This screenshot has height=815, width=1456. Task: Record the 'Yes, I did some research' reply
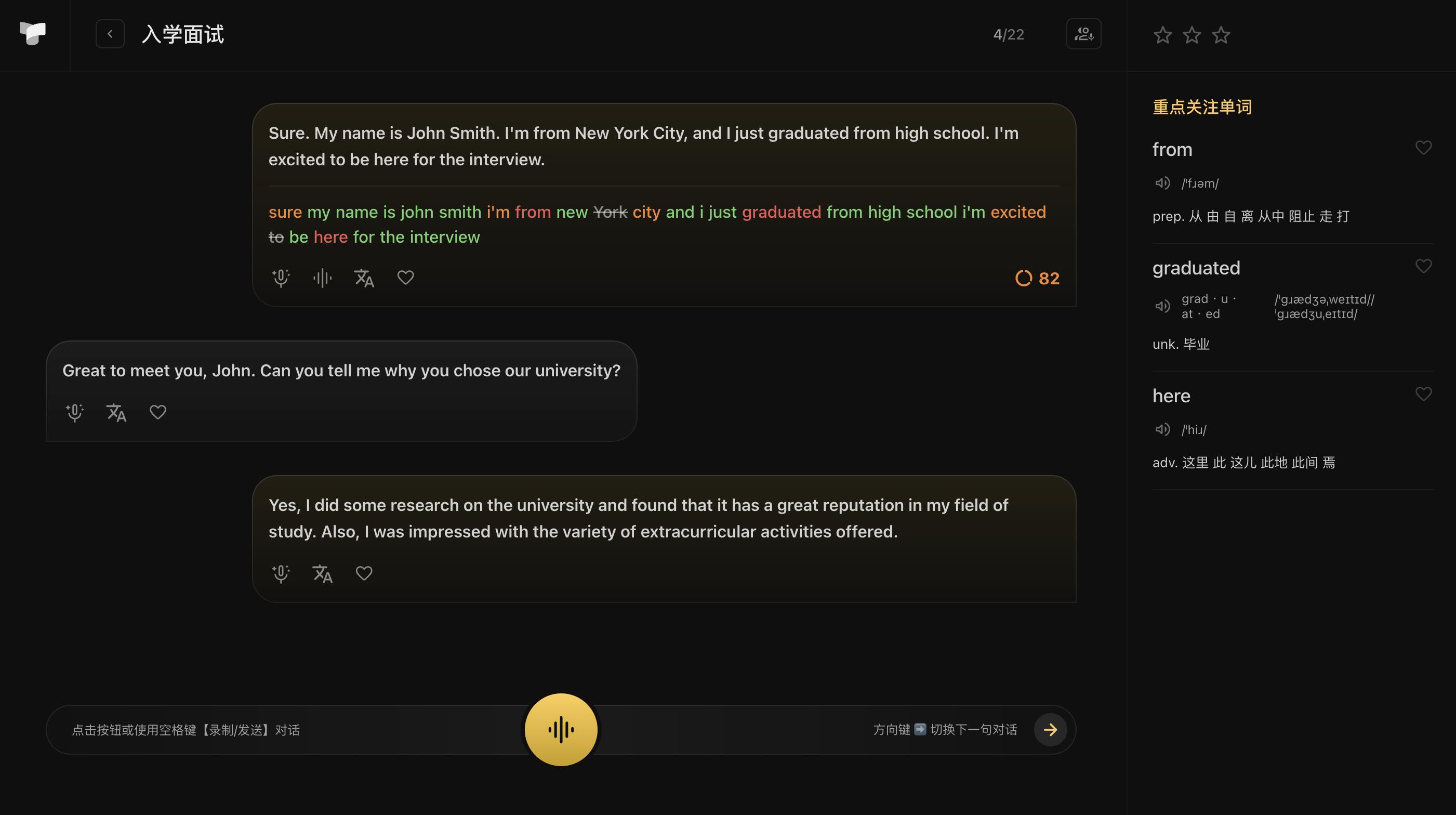click(x=281, y=574)
